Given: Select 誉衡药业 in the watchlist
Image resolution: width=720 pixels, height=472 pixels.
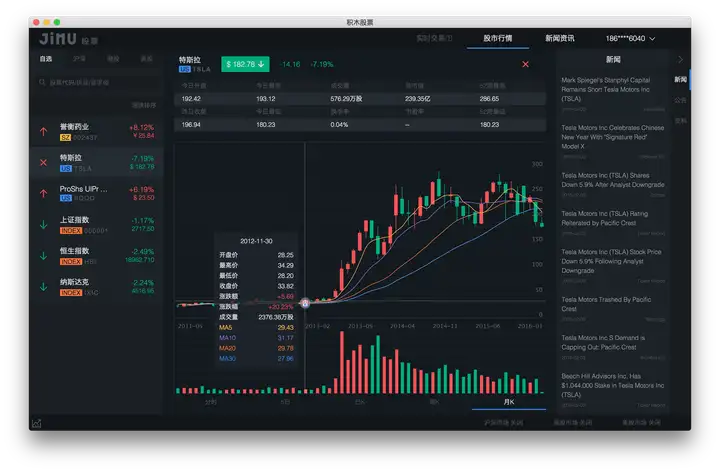Looking at the screenshot, I should 96,132.
